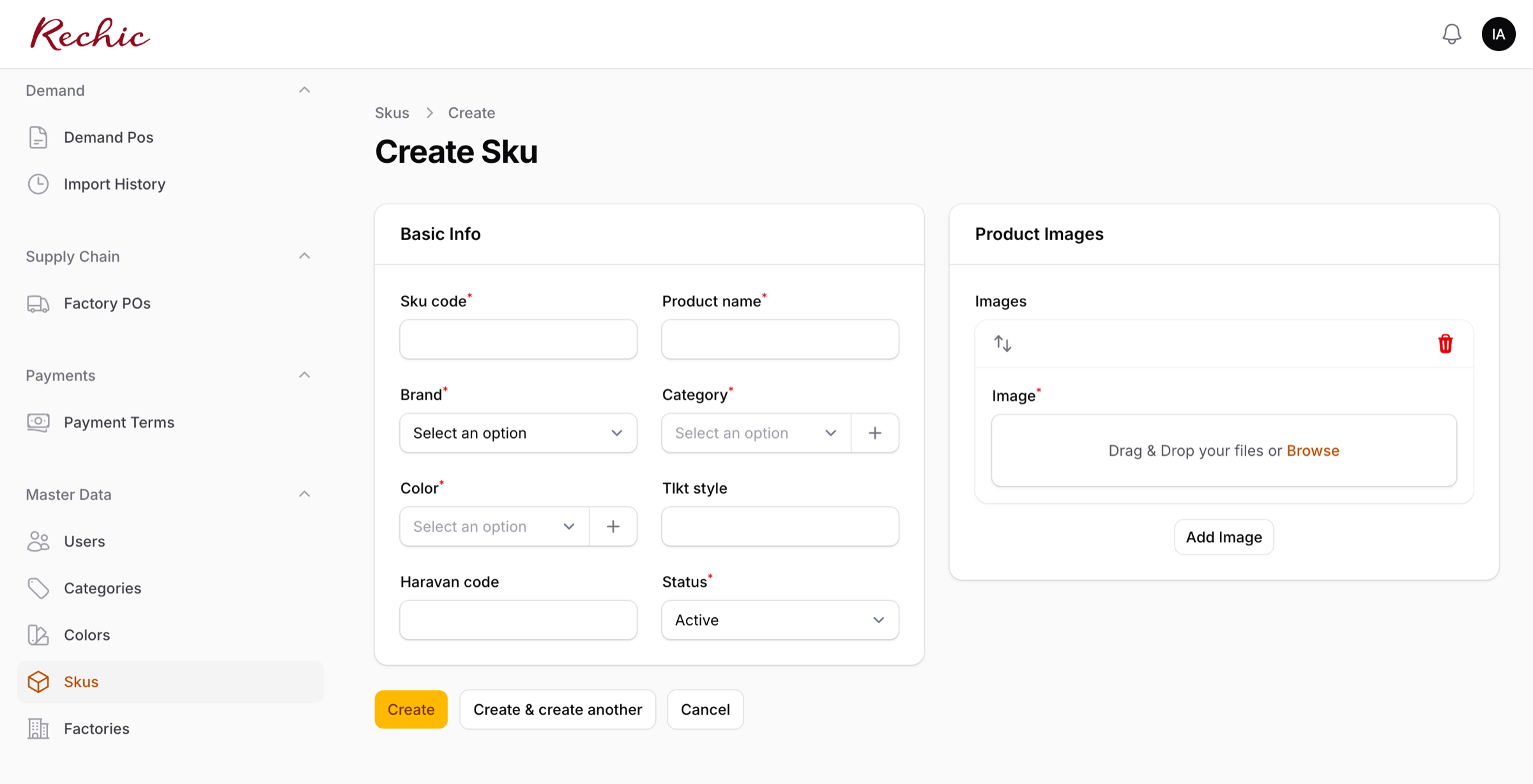Collapse the Demand sidebar section
This screenshot has height=784, width=1533.
tap(304, 90)
